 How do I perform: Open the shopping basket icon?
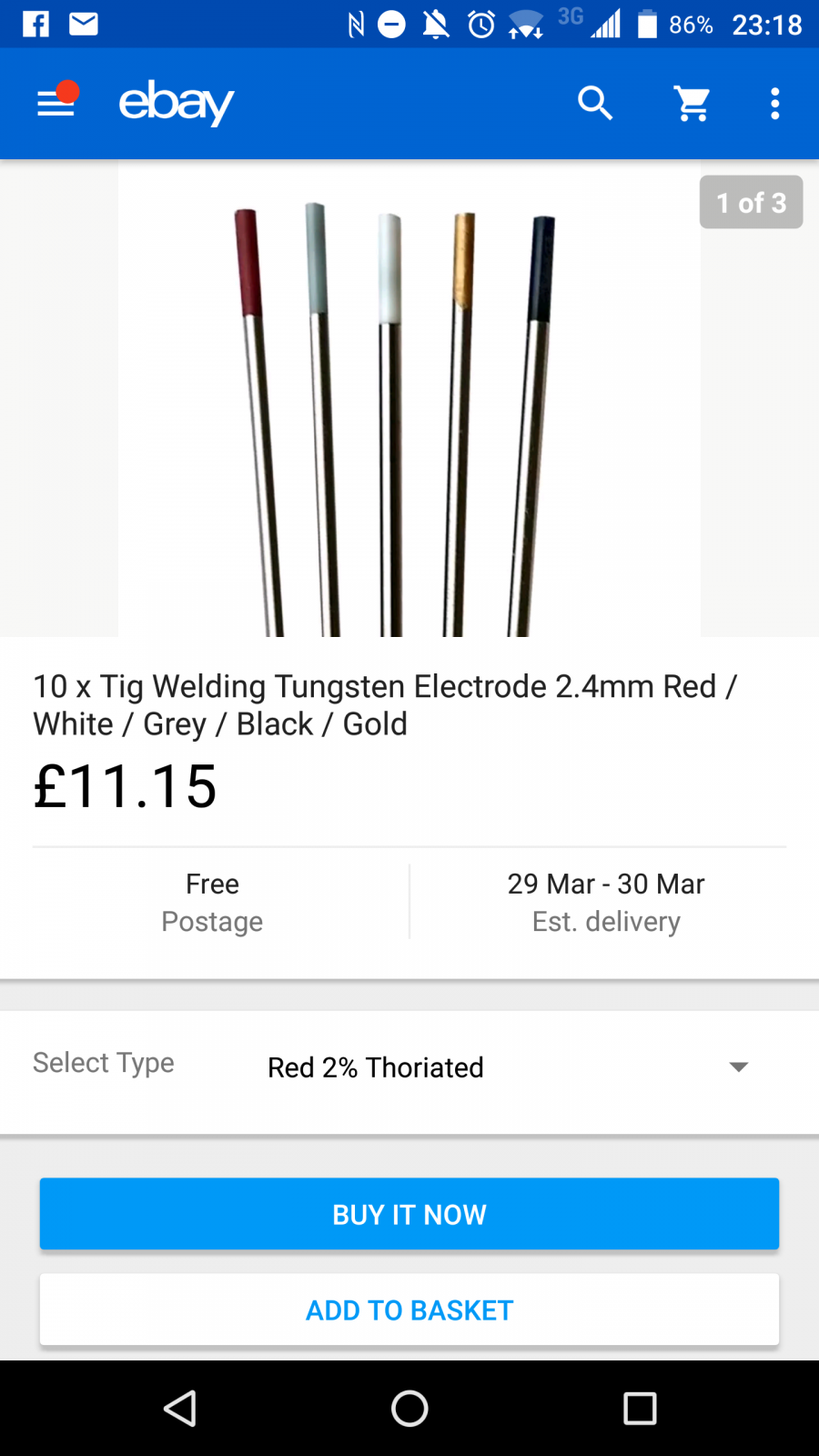click(693, 104)
